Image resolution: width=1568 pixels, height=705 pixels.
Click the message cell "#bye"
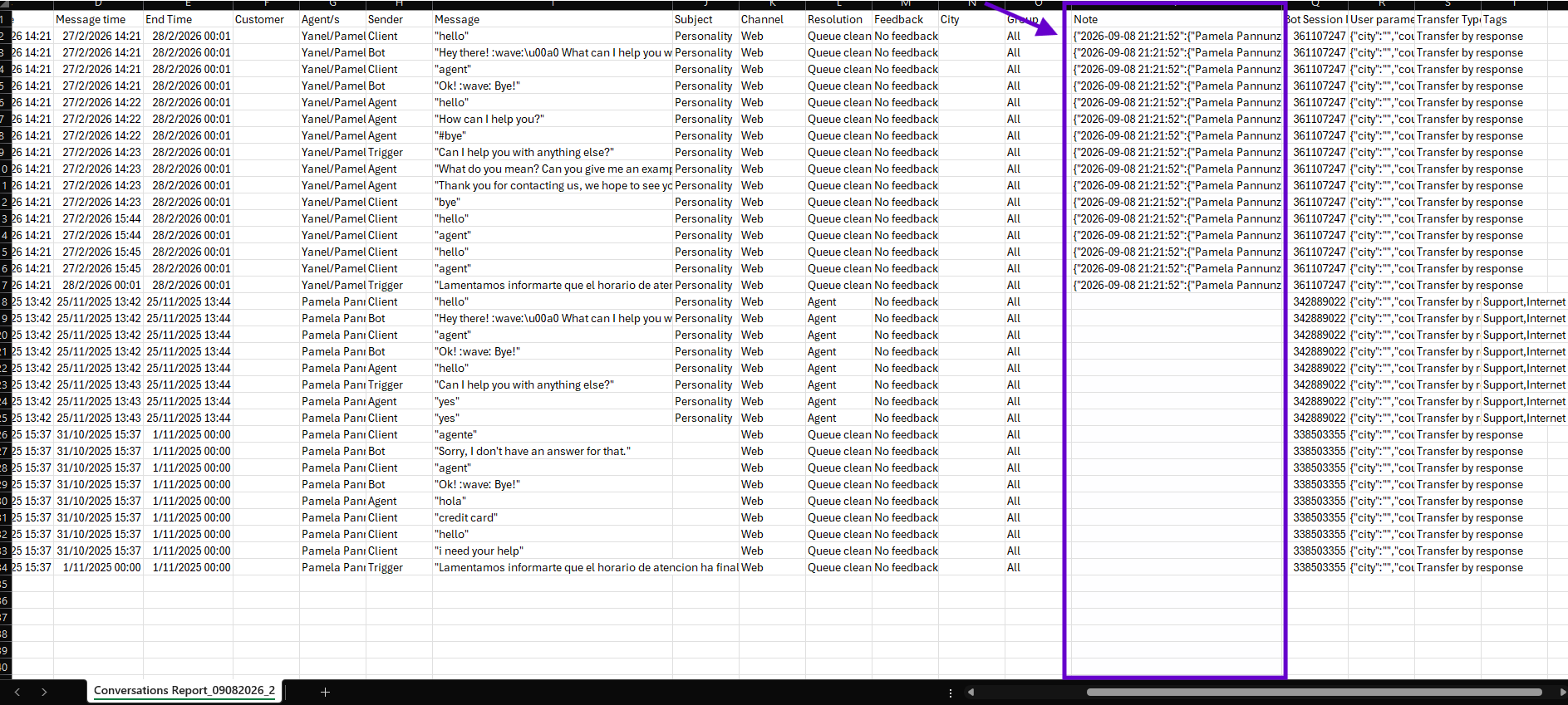[553, 135]
